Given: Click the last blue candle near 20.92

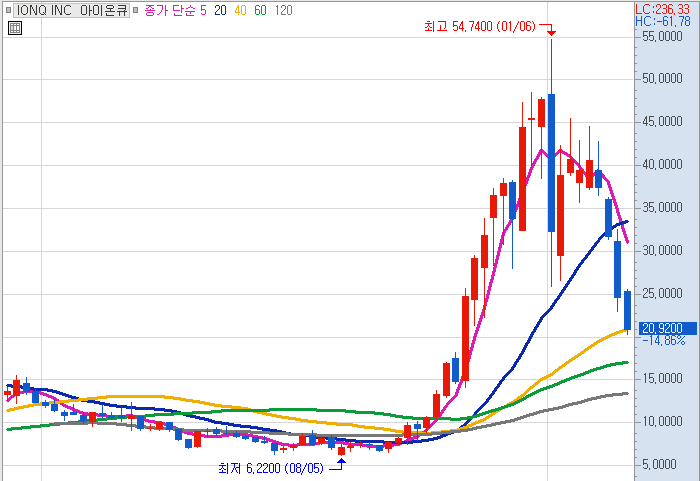Looking at the screenshot, I should pyautogui.click(x=627, y=311).
